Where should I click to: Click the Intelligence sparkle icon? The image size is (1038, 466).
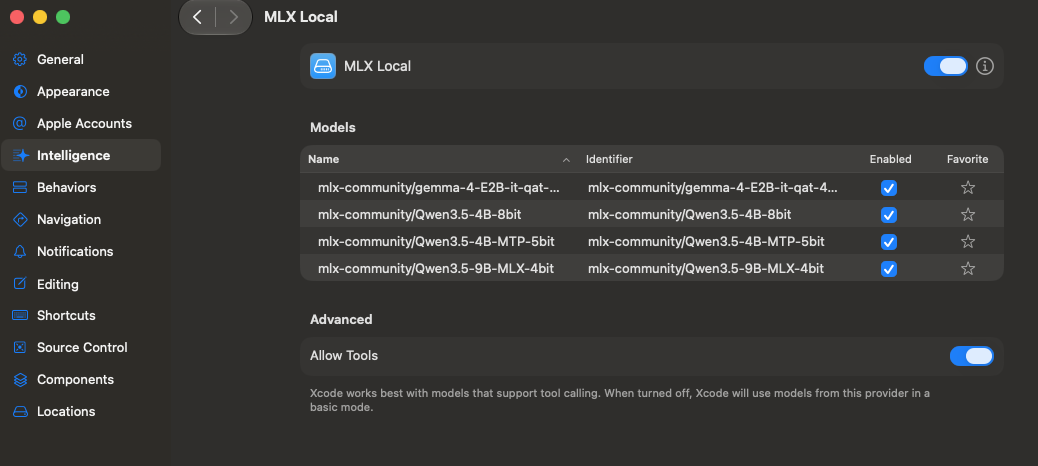(20, 156)
